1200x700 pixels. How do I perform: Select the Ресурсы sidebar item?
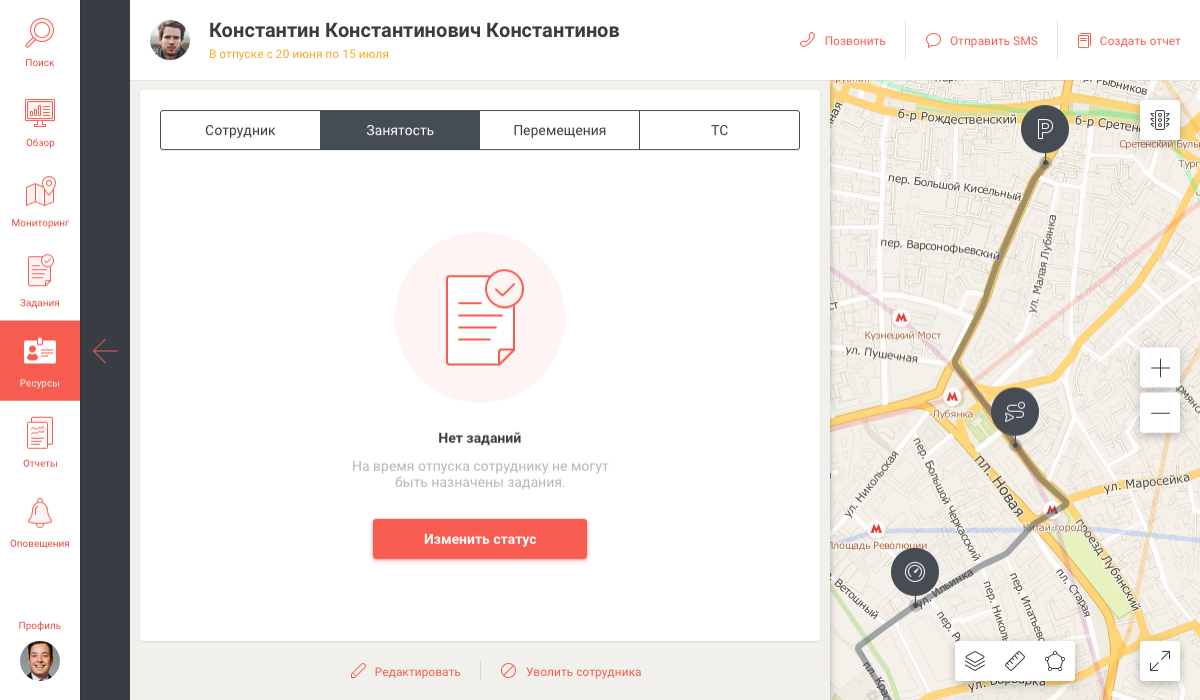click(40, 360)
